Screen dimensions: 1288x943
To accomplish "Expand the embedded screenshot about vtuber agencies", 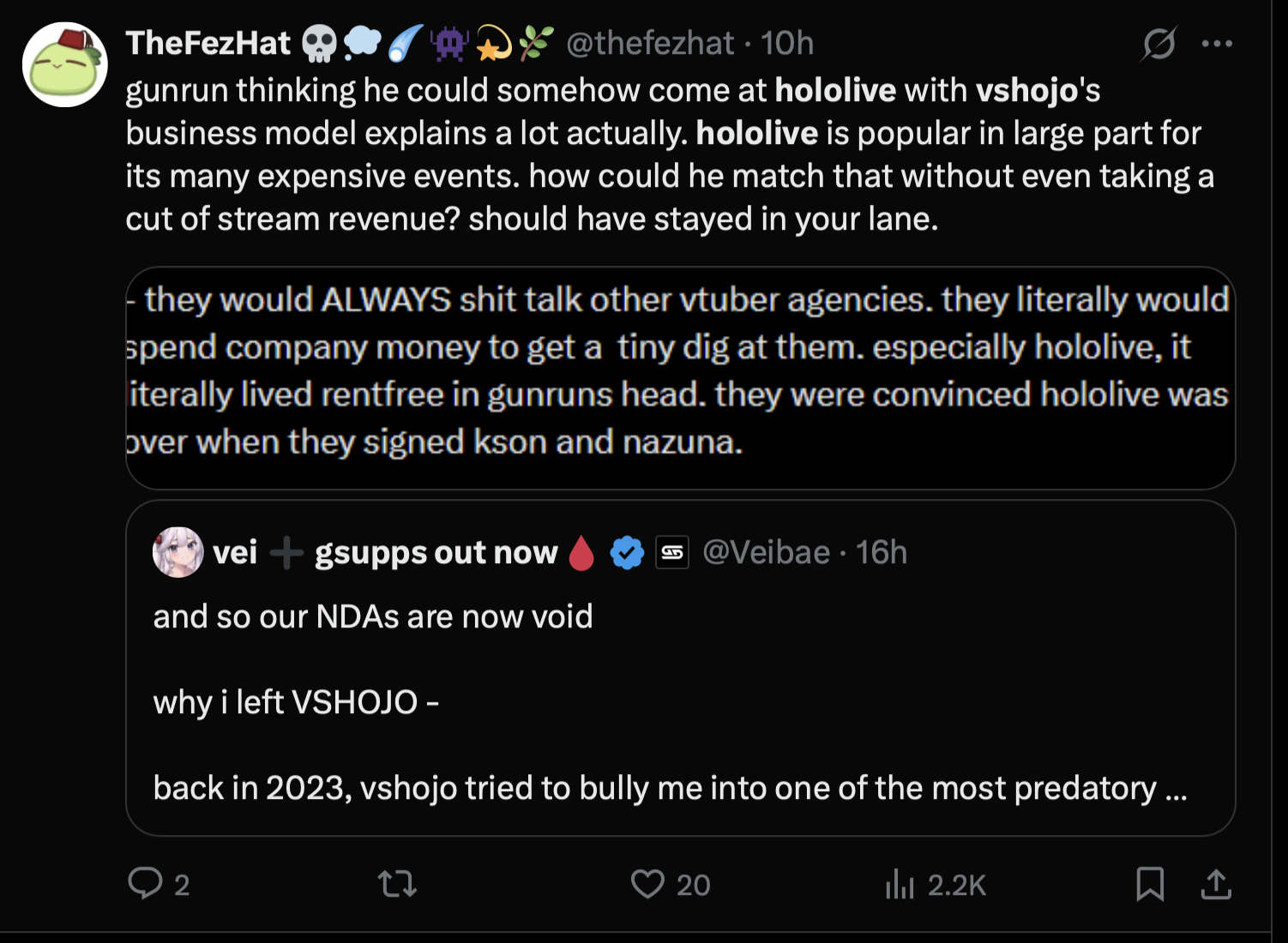I will tap(680, 377).
